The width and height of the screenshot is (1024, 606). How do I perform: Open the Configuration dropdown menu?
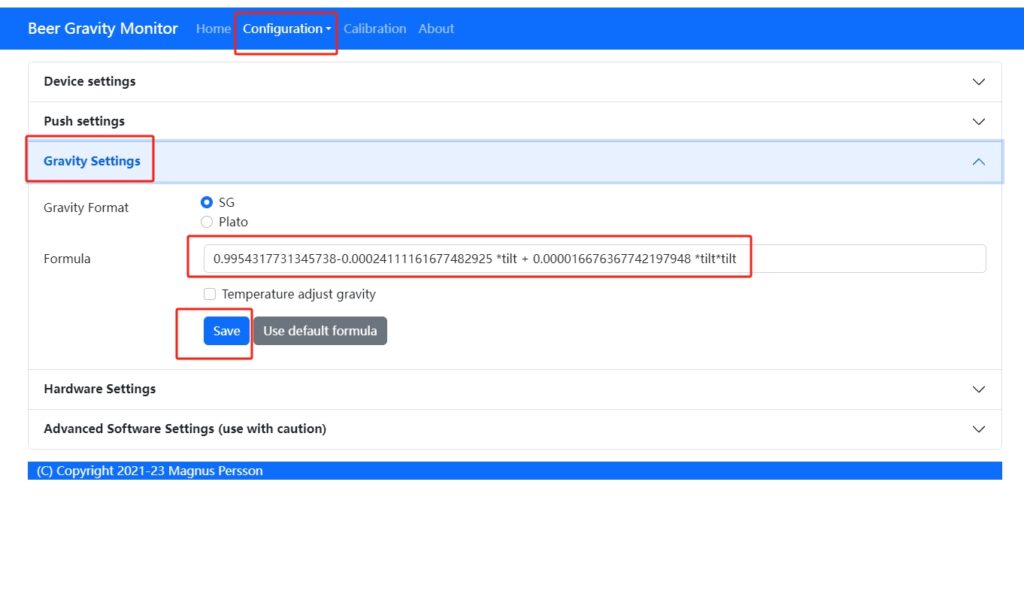point(286,29)
